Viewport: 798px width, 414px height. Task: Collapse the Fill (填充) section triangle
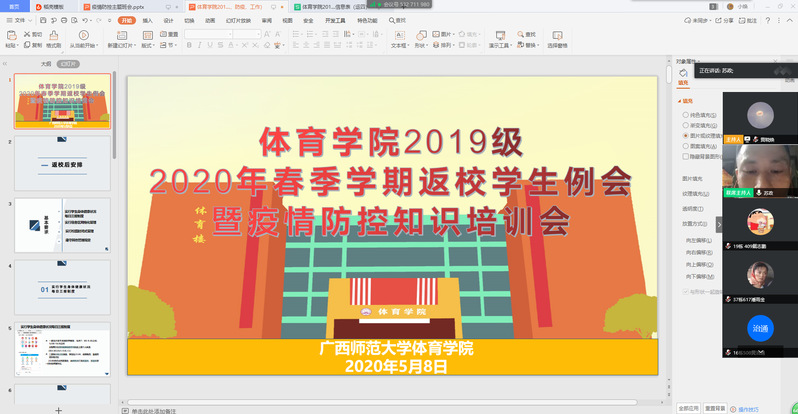point(680,101)
